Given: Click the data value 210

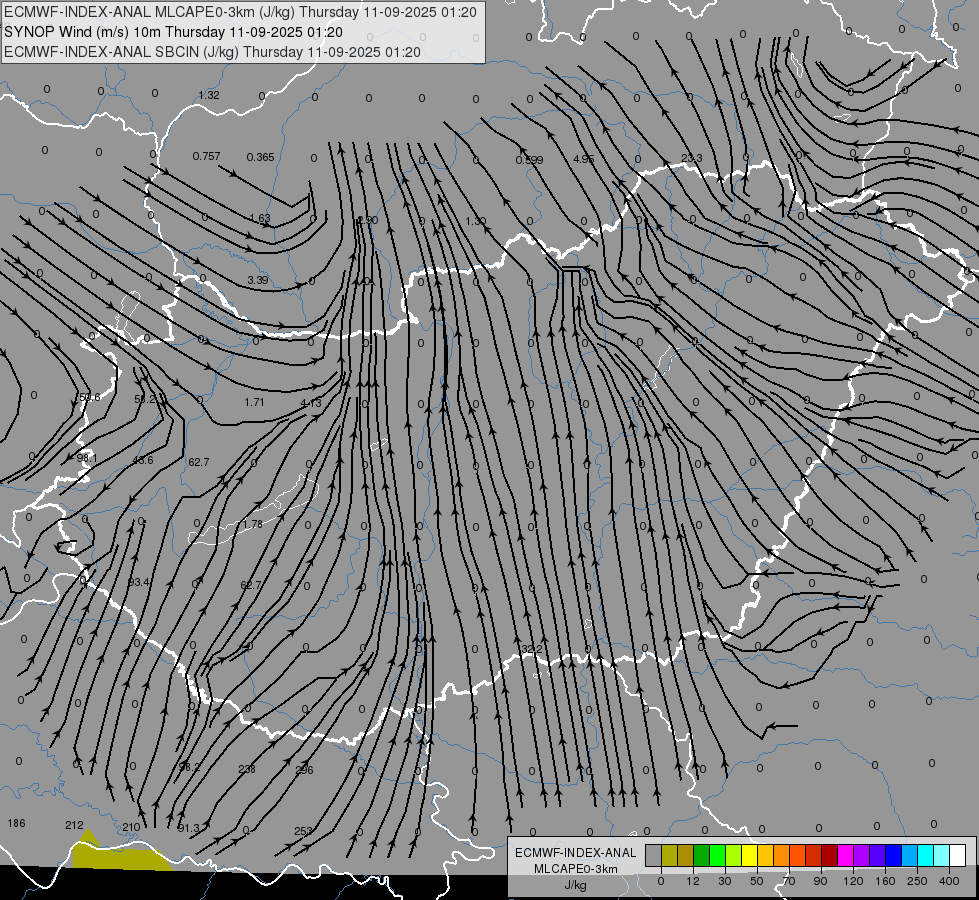Looking at the screenshot, I should pyautogui.click(x=131, y=828).
